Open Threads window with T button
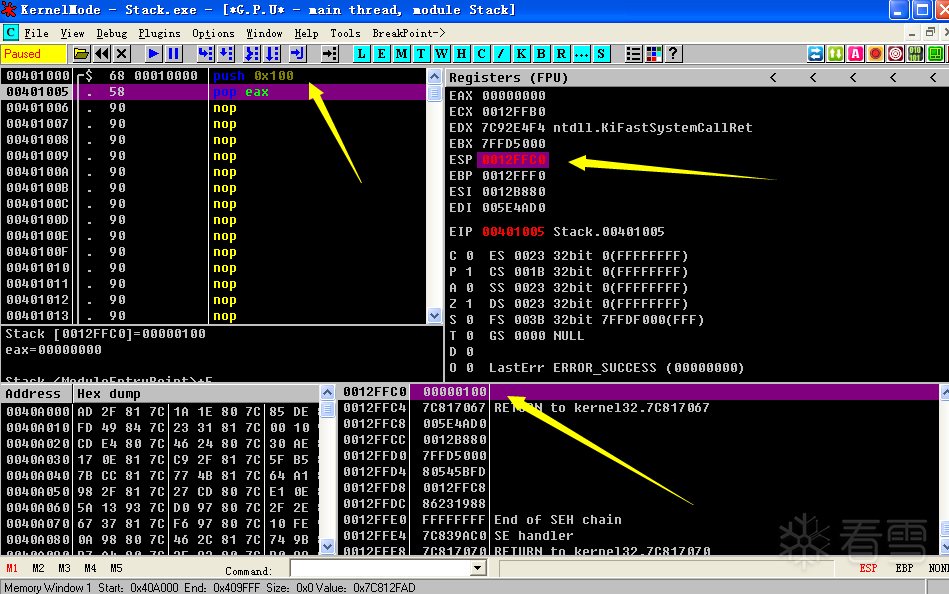Image resolution: width=949 pixels, height=594 pixels. click(421, 54)
